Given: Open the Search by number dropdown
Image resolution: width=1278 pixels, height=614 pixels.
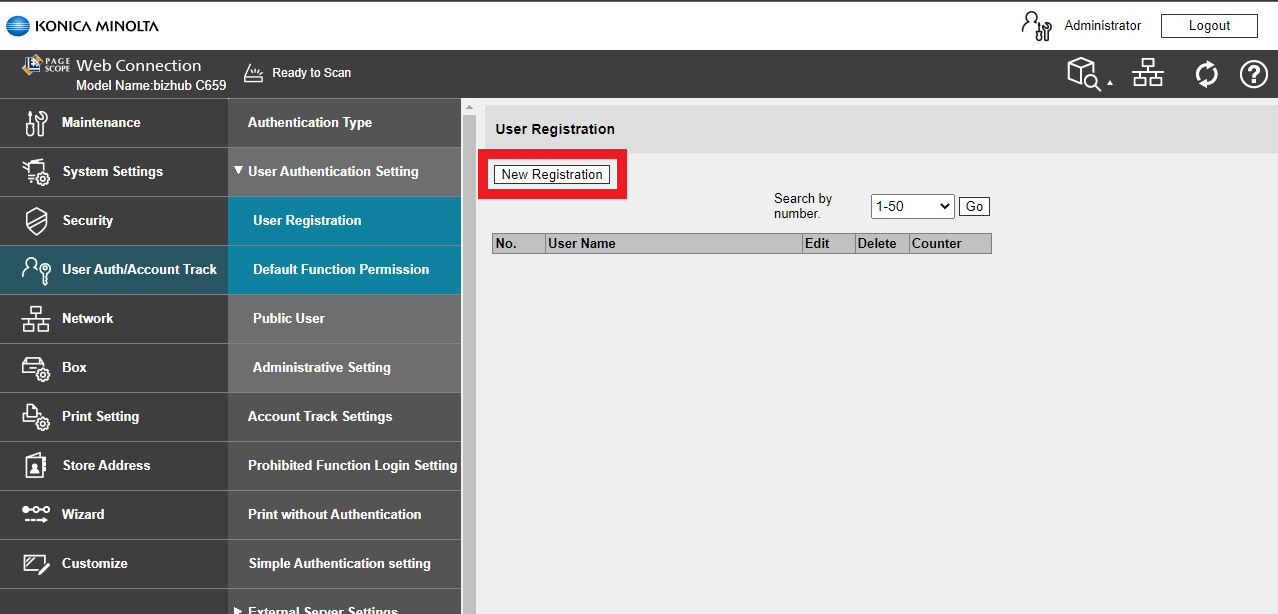Looking at the screenshot, I should [x=912, y=206].
